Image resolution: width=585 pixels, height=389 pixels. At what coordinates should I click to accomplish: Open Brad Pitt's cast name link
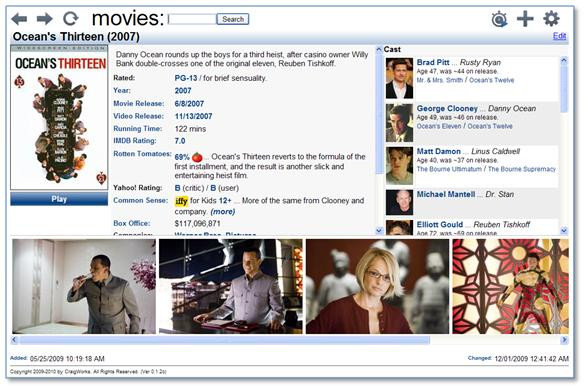click(433, 62)
